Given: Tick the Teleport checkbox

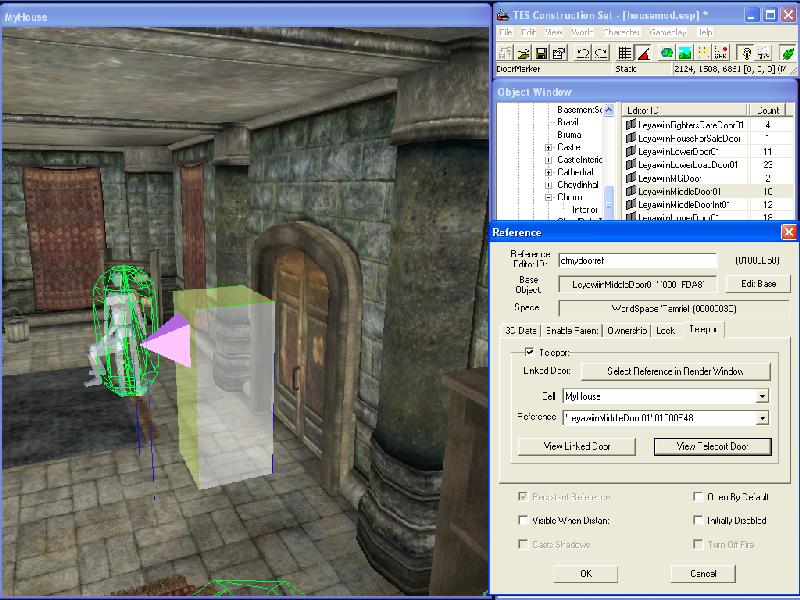Looking at the screenshot, I should [x=530, y=352].
